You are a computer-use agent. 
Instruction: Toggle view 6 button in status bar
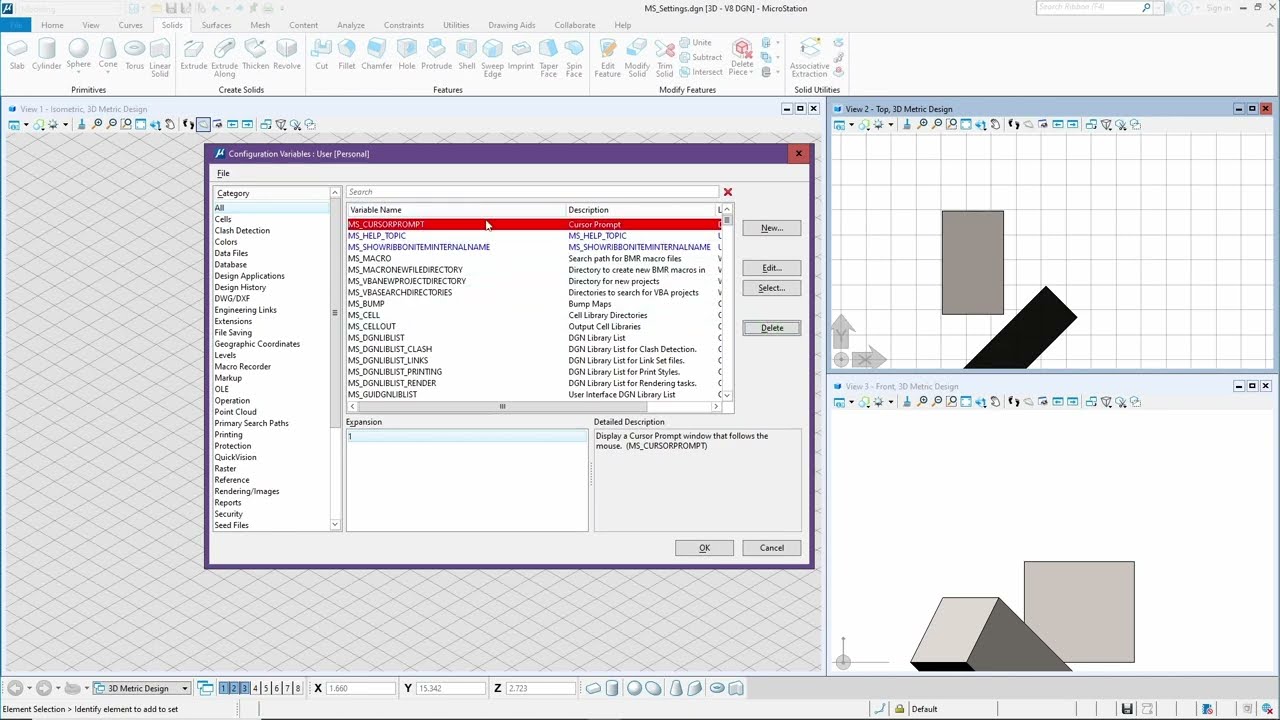click(276, 688)
